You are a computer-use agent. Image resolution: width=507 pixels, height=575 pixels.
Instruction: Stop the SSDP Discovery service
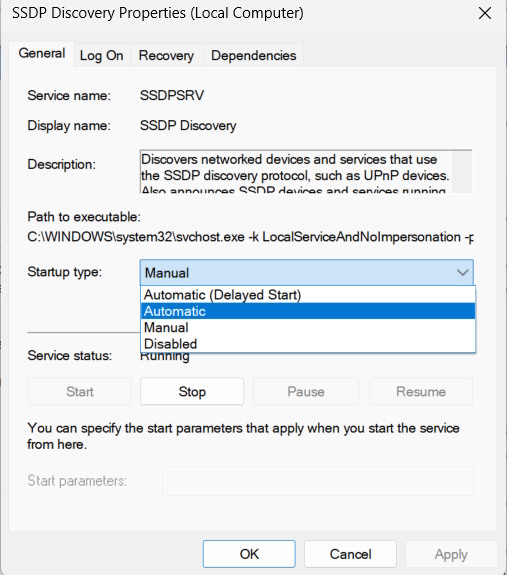click(x=192, y=391)
